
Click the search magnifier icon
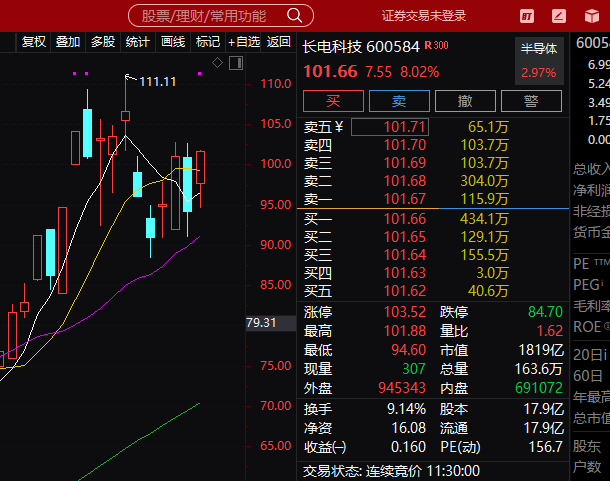[294, 16]
